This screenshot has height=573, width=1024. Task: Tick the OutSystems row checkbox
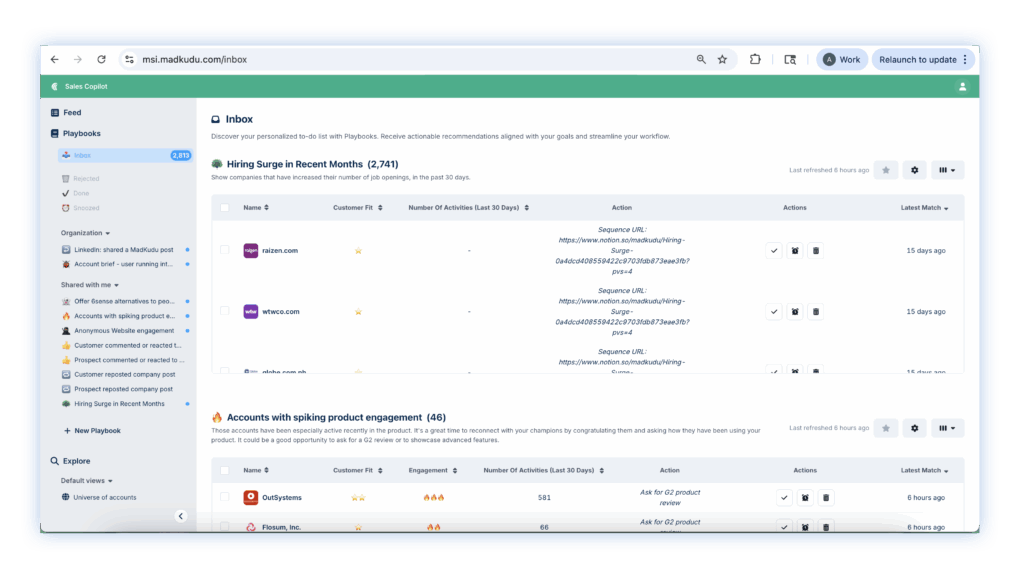(225, 497)
